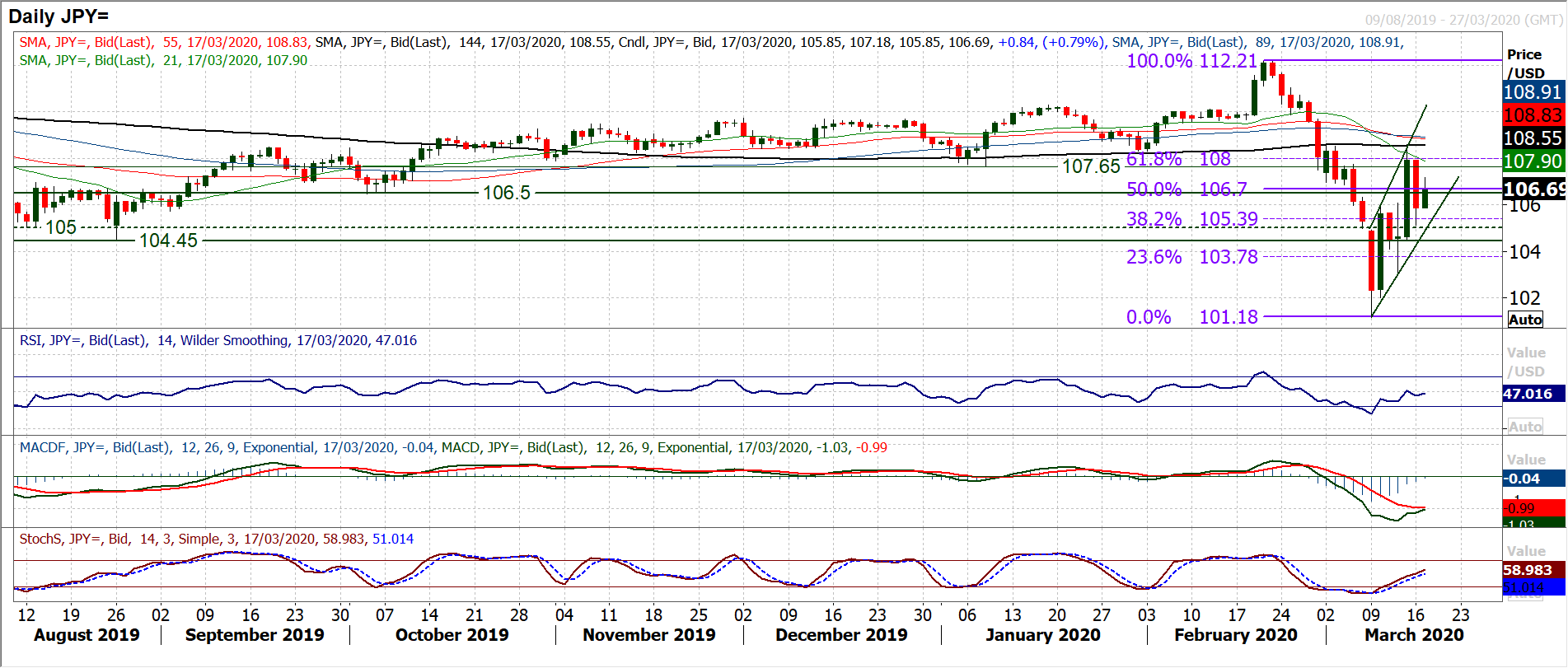Click the 28 date tick on the time axis
This screenshot has width=1568, height=668.
[519, 615]
